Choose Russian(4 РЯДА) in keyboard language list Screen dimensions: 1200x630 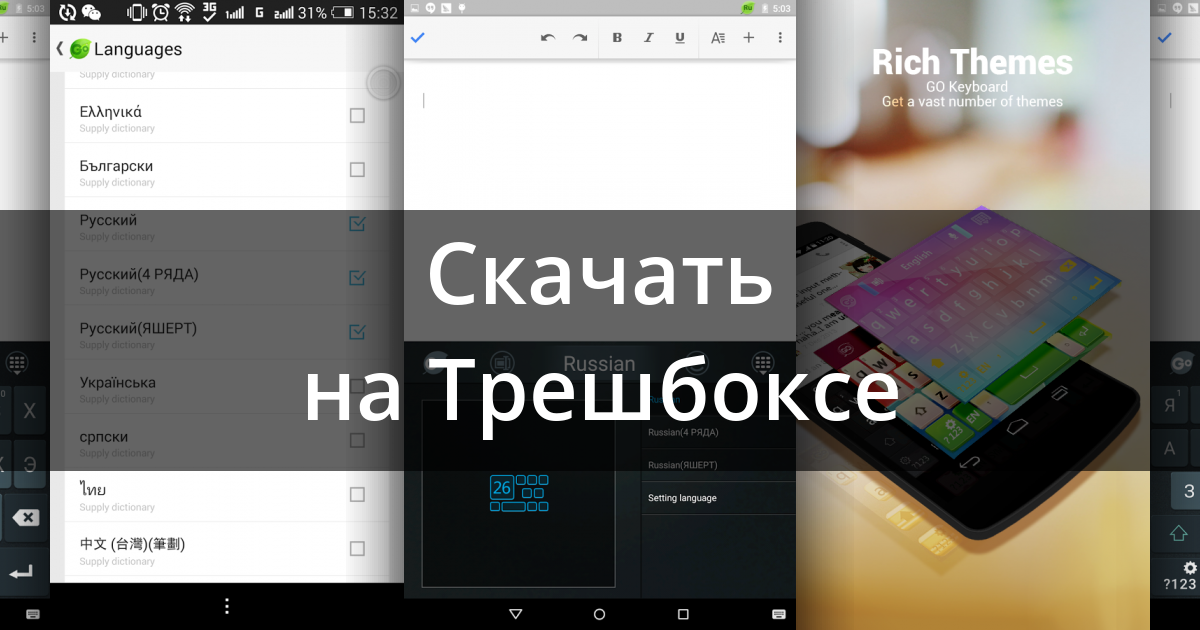tap(717, 432)
